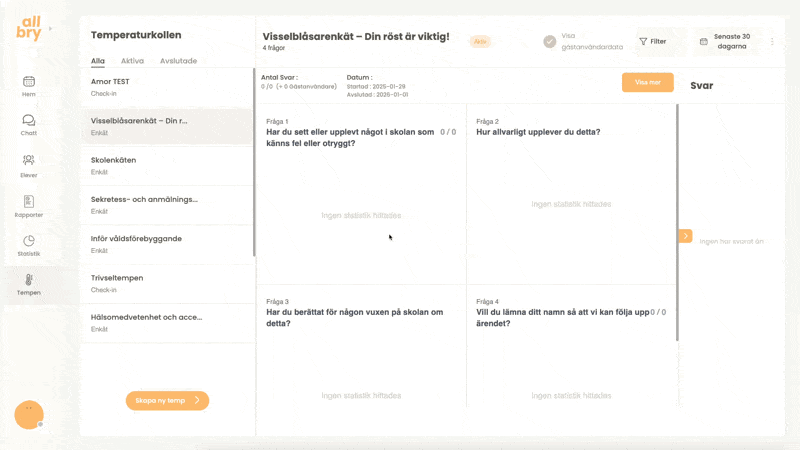
Task: Open the Senaste 30 dagarna date selector
Action: (731, 42)
